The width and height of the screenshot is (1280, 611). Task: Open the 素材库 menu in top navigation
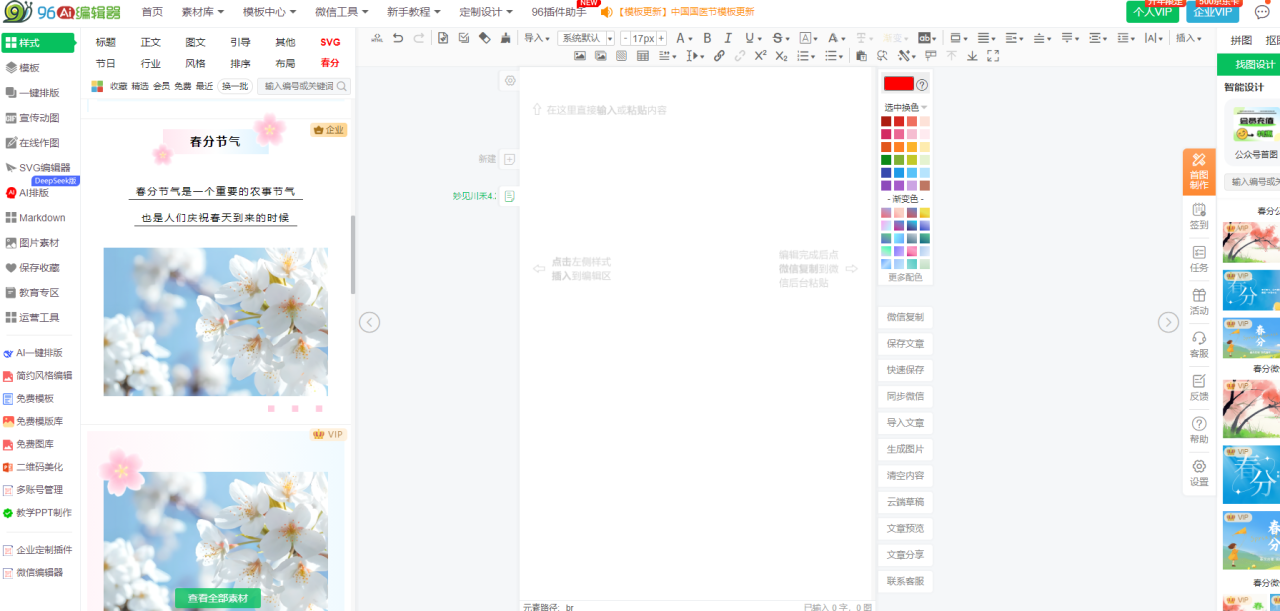click(203, 12)
